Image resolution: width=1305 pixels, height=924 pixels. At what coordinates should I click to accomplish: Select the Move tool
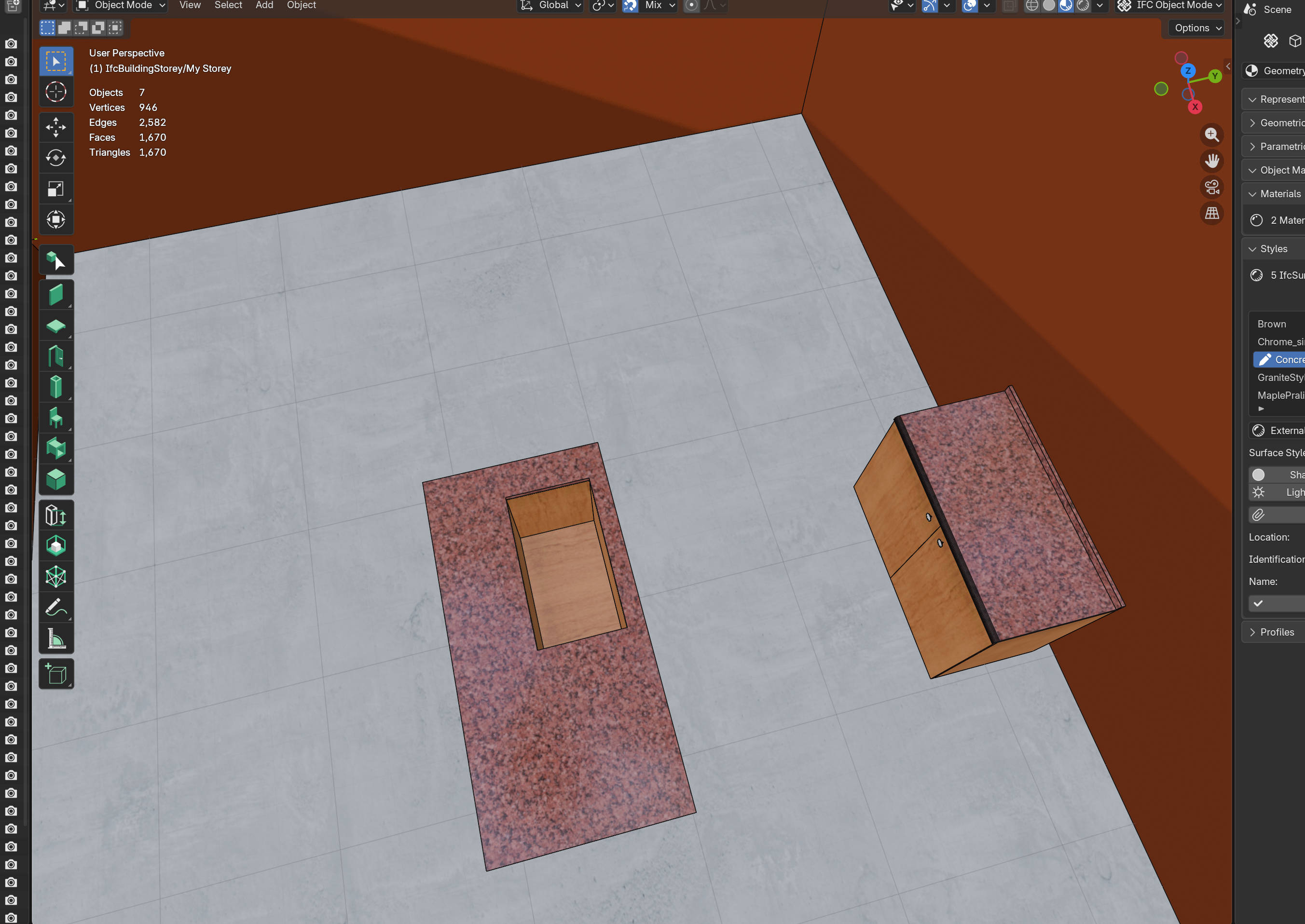56,127
